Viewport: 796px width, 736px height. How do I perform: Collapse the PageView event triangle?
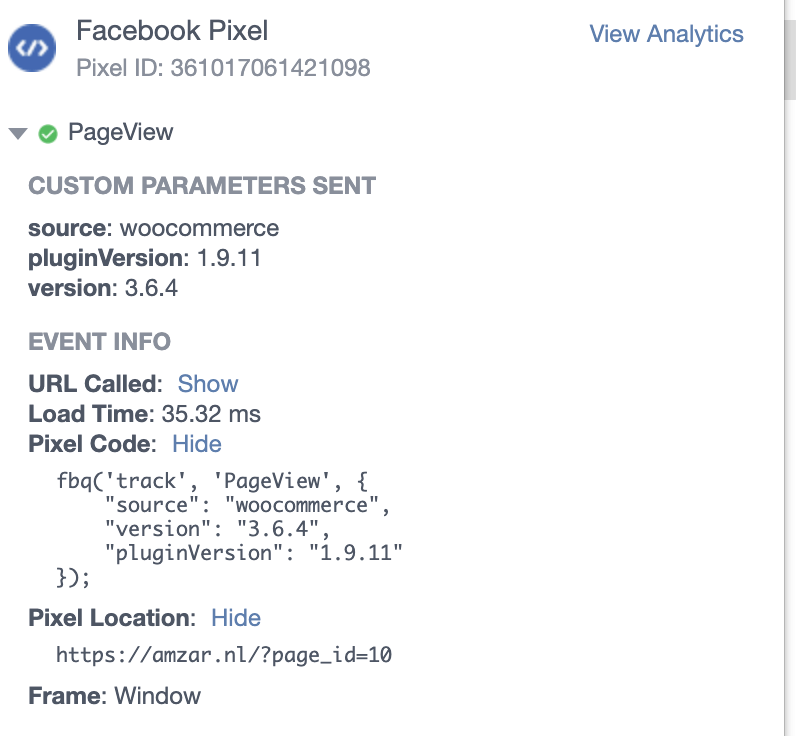coord(17,133)
